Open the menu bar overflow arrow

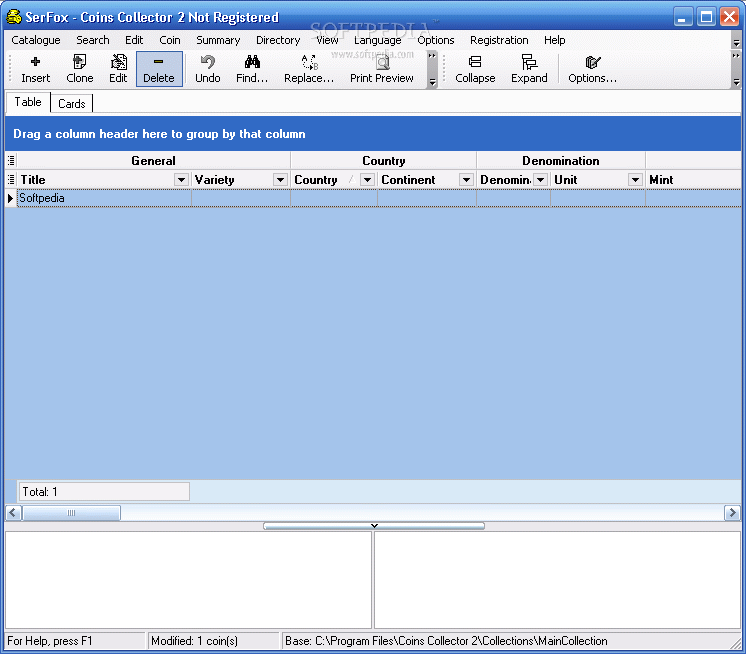tap(736, 43)
